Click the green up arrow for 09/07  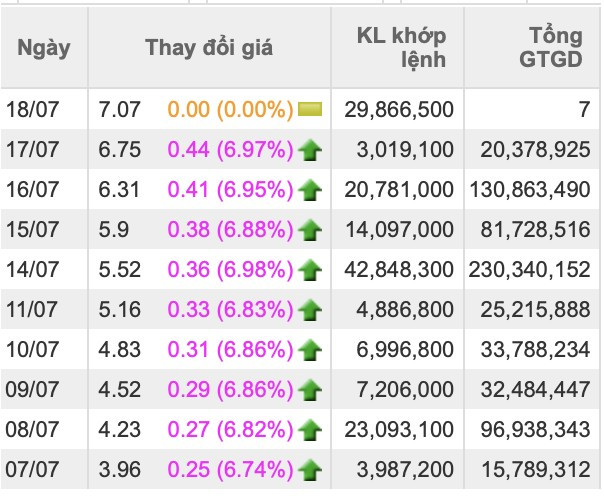tap(310, 390)
